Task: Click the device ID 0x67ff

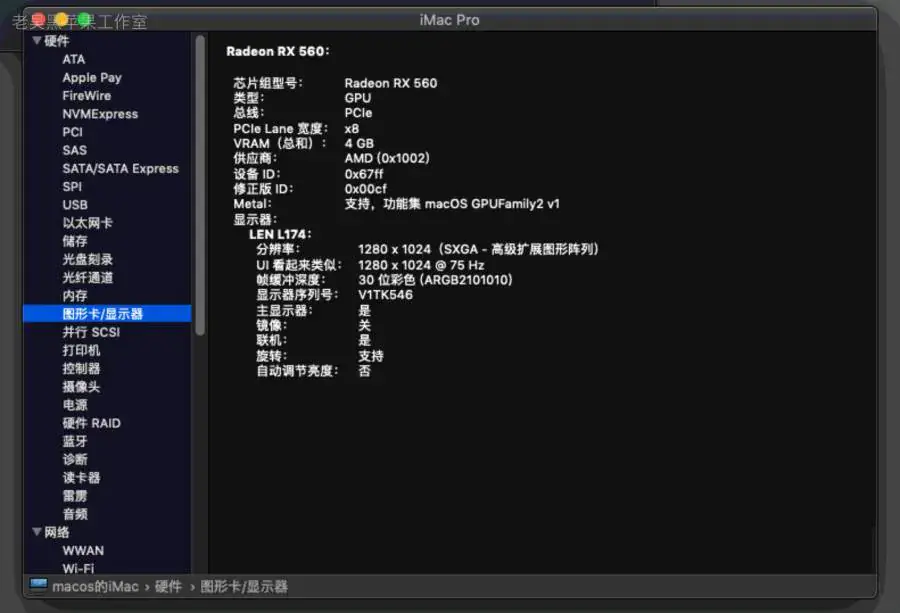Action: pyautogui.click(x=364, y=174)
